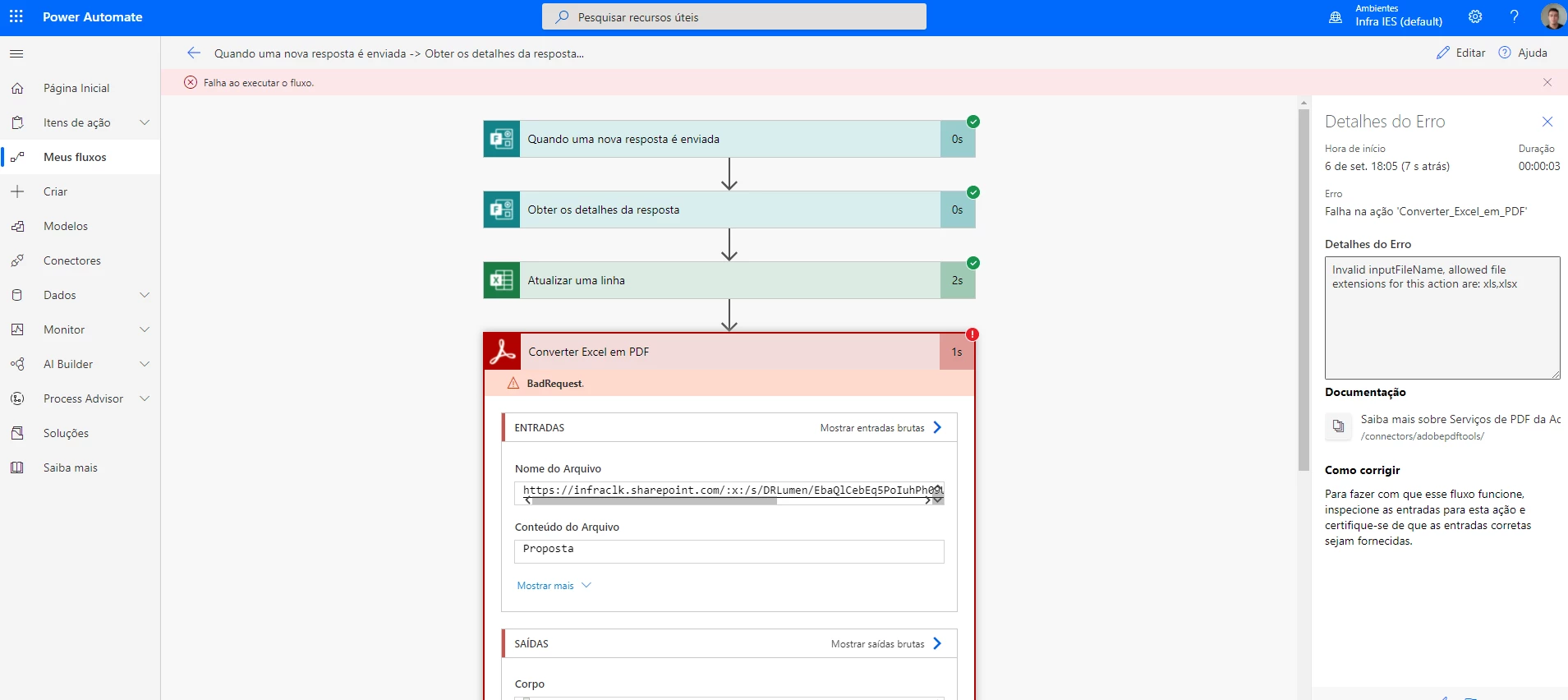
Task: Click the Página Inicial home icon
Action: pyautogui.click(x=17, y=88)
